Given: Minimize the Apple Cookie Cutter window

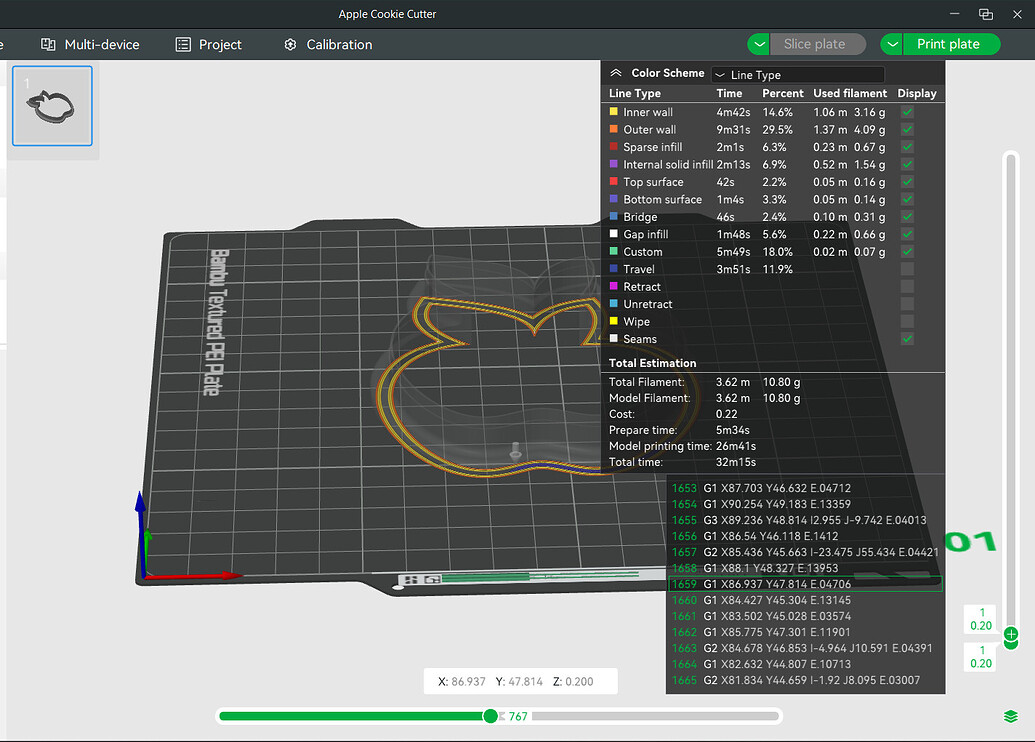Looking at the screenshot, I should pos(954,14).
